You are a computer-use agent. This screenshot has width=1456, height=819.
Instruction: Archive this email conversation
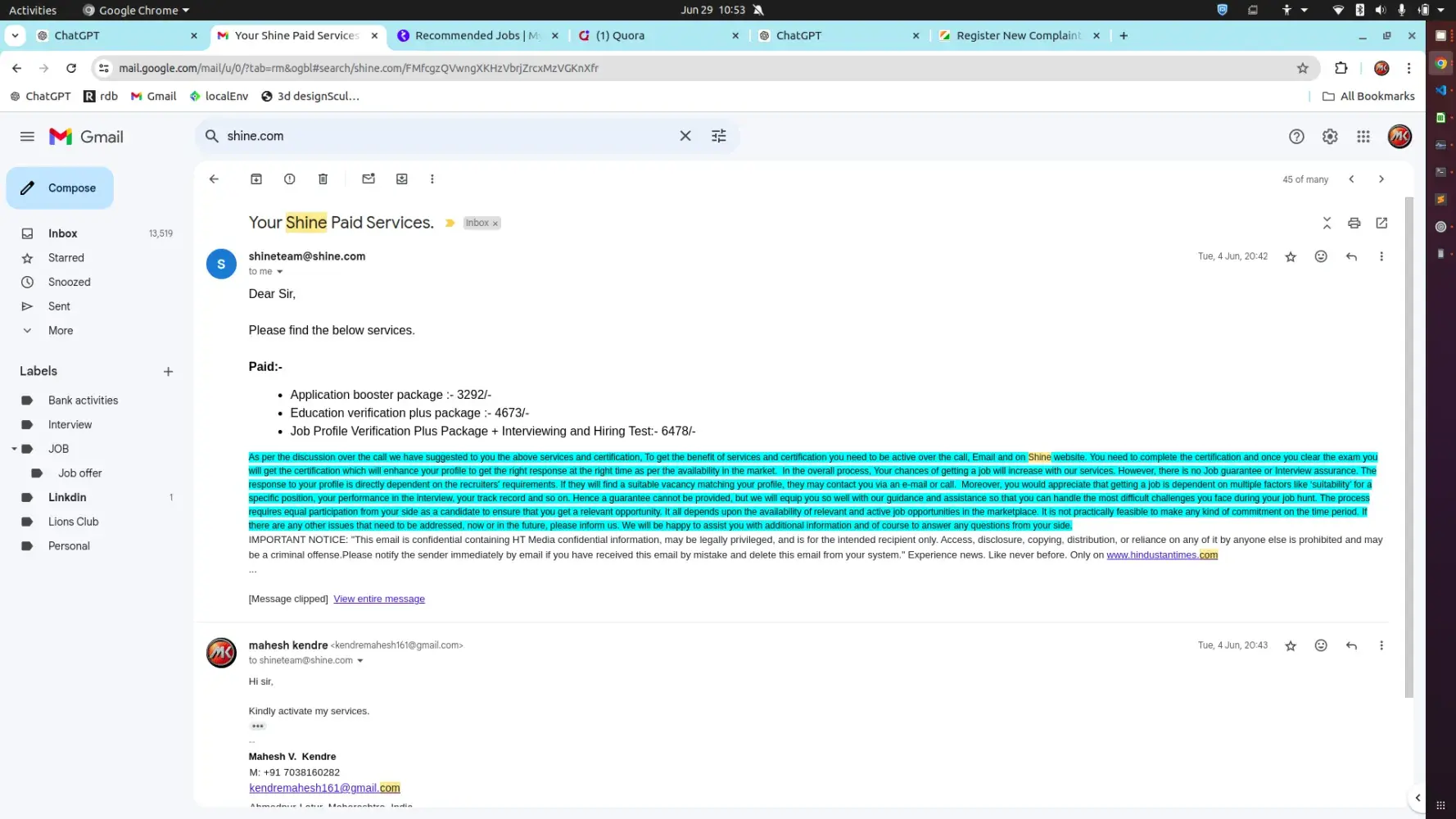coord(256,179)
